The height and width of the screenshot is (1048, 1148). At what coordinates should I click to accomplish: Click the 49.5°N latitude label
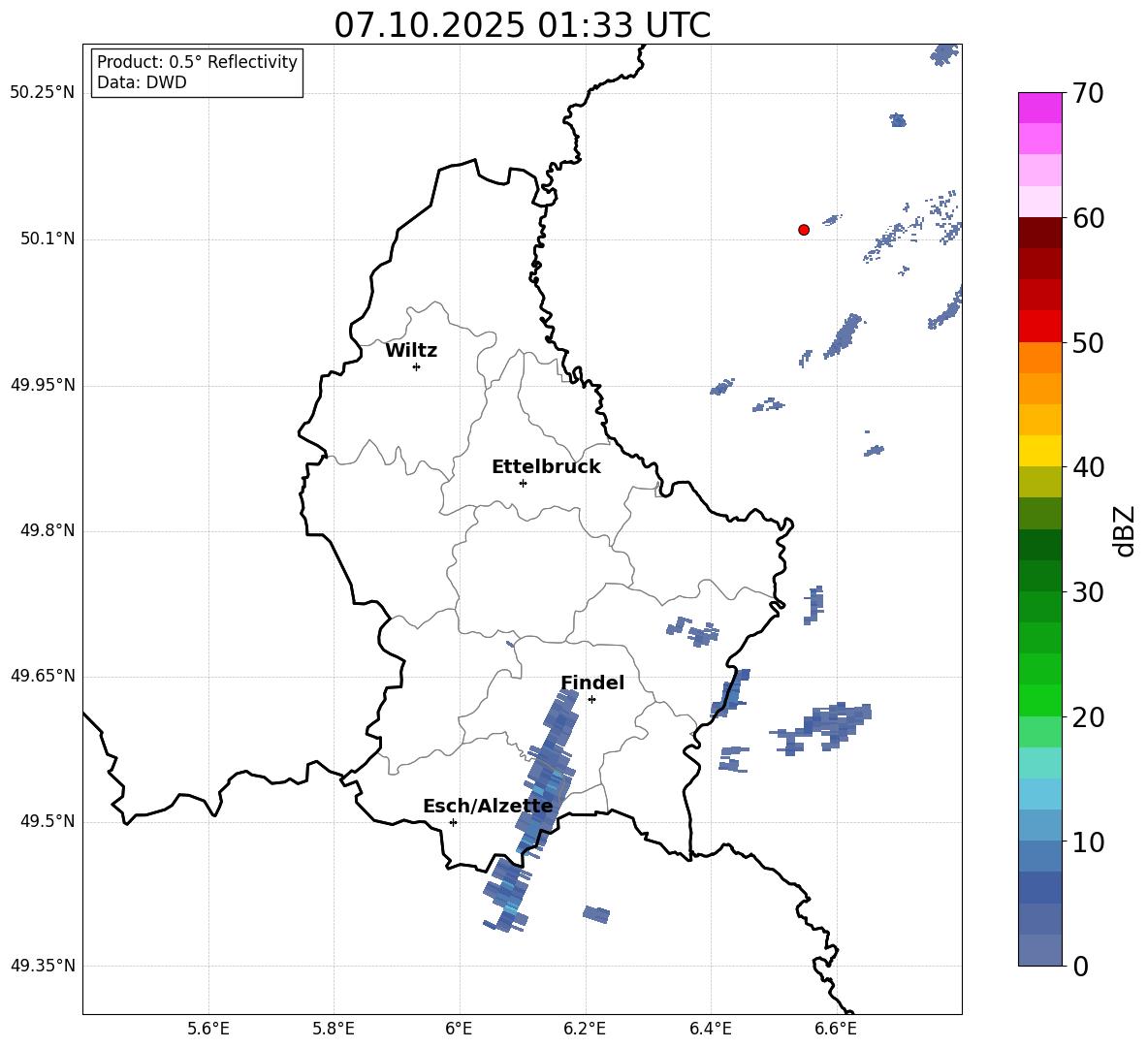pyautogui.click(x=48, y=821)
